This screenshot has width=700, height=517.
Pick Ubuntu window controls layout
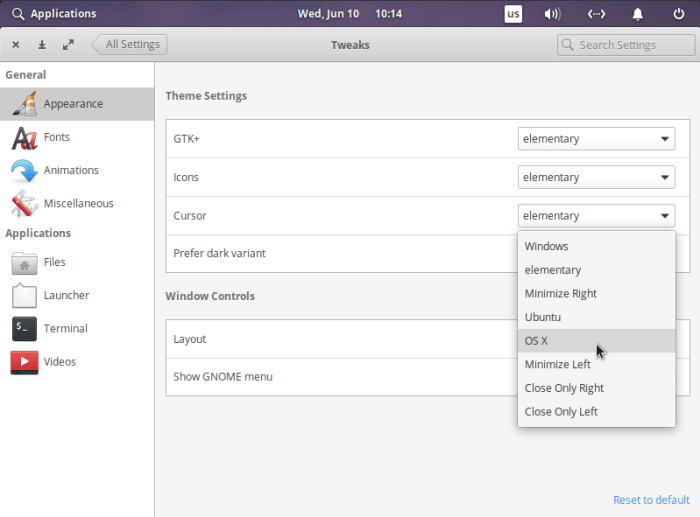click(x=543, y=317)
